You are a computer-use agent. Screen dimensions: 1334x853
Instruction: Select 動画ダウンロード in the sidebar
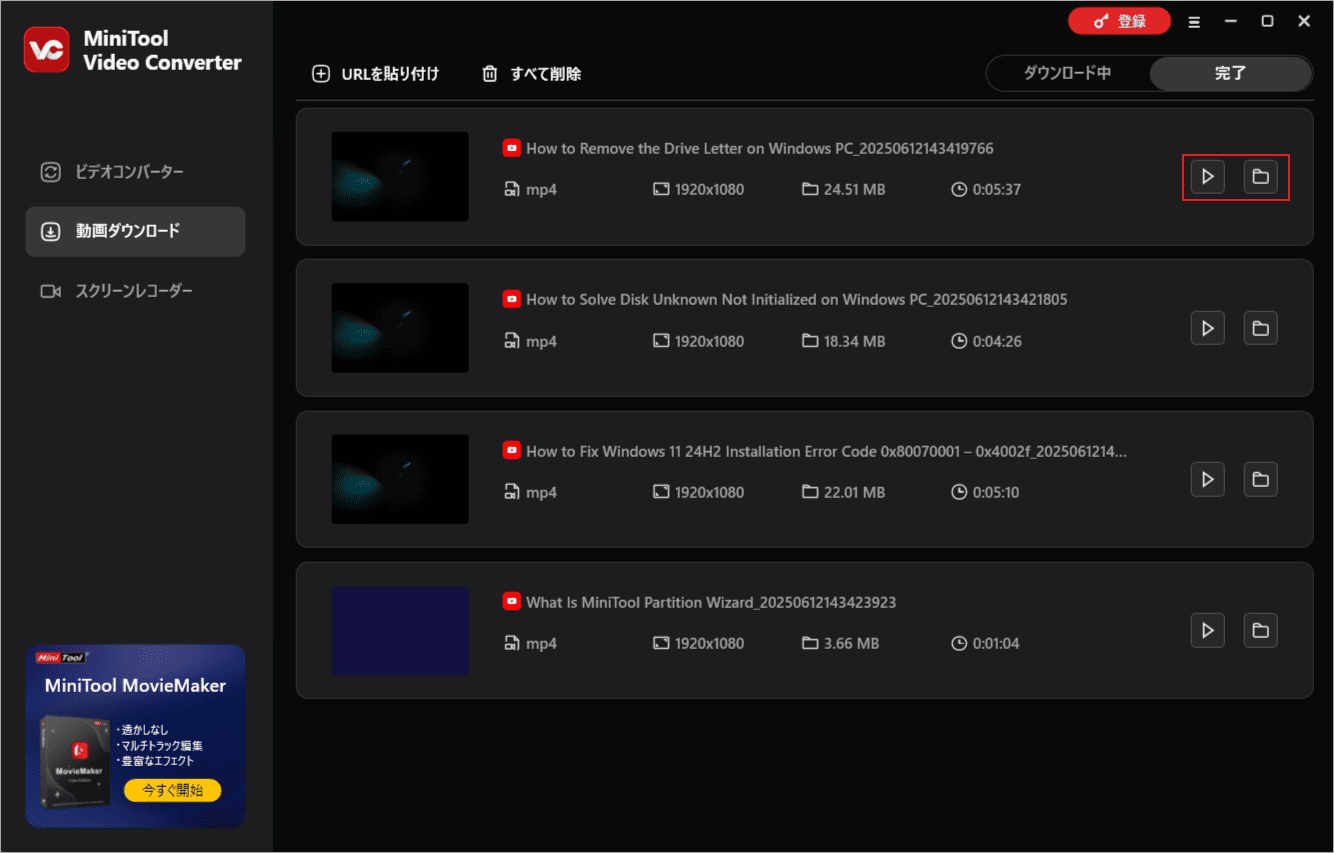135,231
